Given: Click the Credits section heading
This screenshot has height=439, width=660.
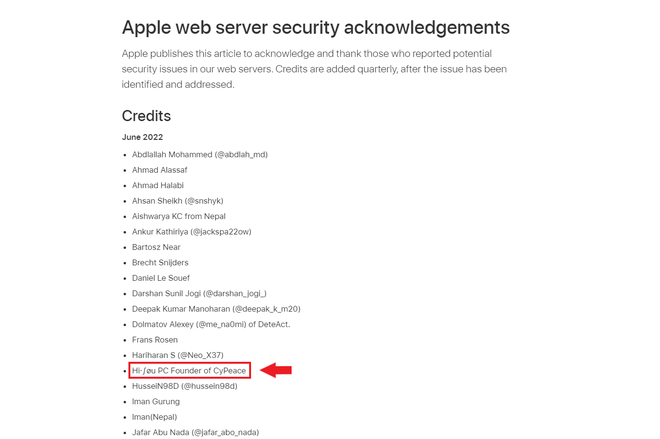Looking at the screenshot, I should pos(146,116).
